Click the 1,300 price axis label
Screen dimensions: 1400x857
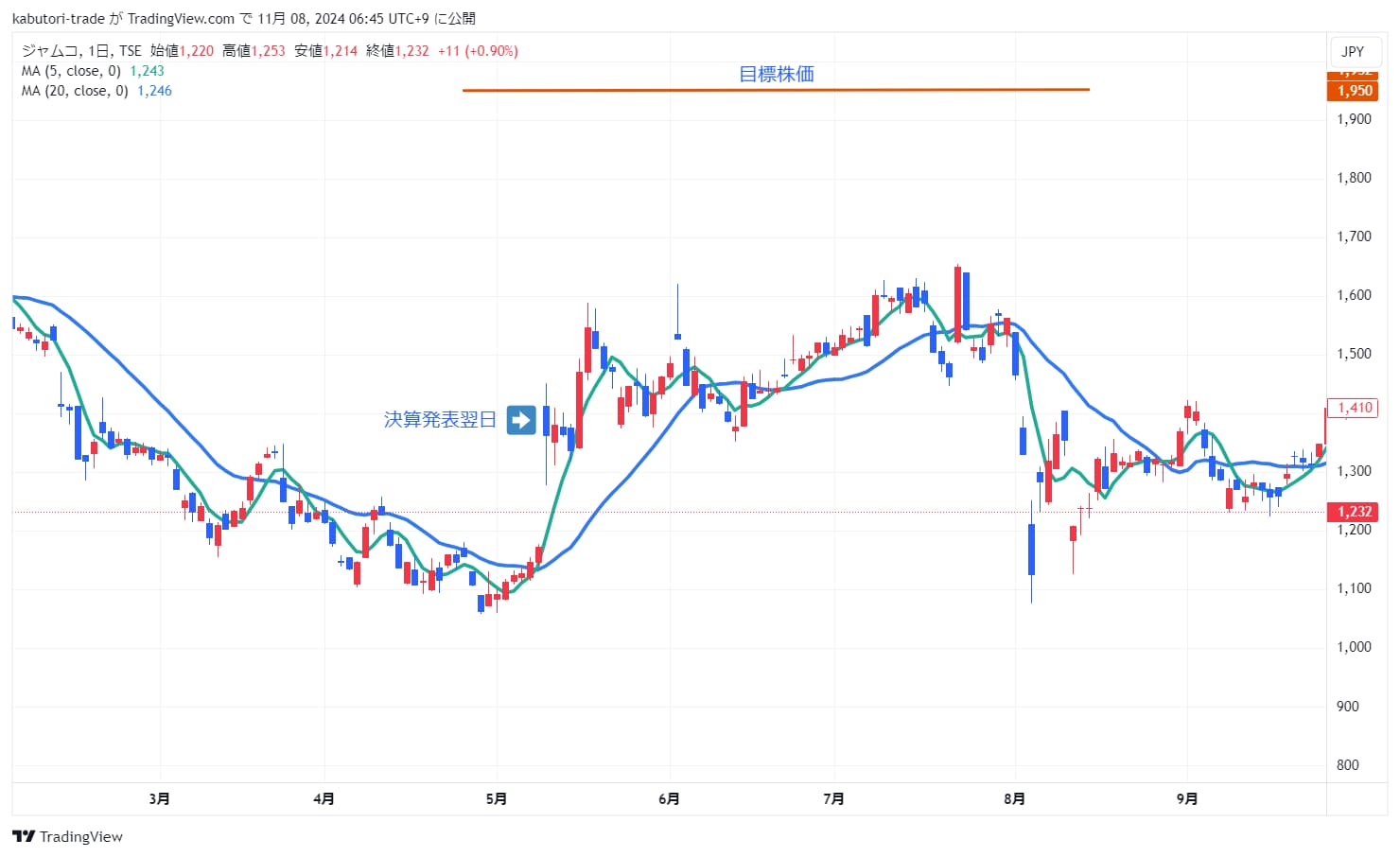tap(1354, 471)
